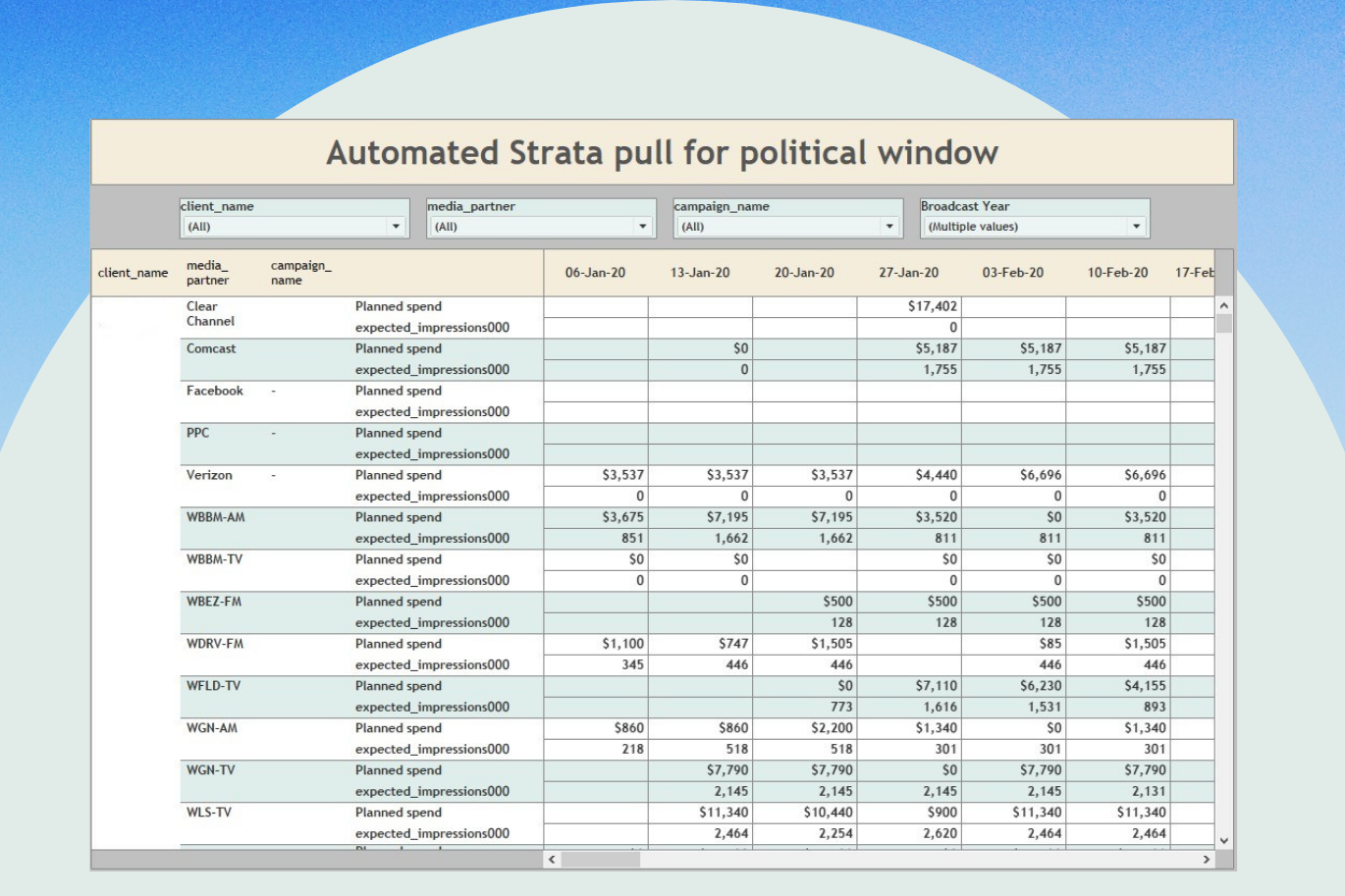Open the campaign_name filter dropdown
The height and width of the screenshot is (896, 1345).
point(787,227)
